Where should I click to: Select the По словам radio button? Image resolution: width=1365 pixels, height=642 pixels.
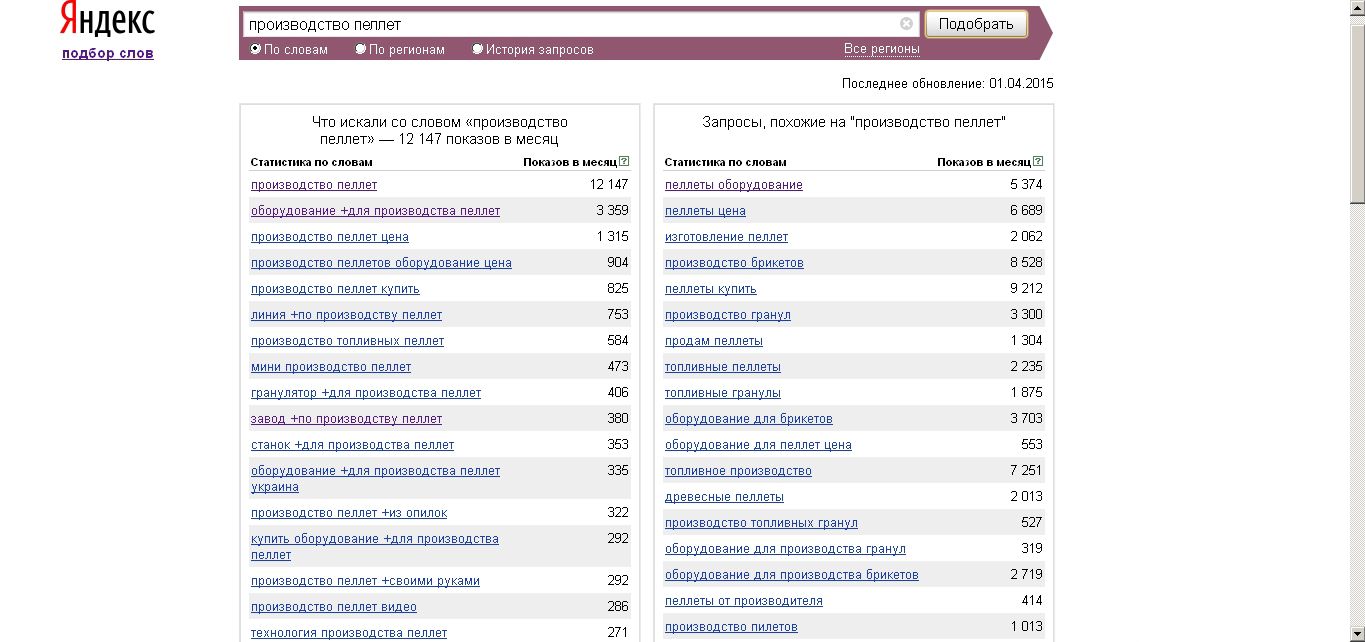(256, 49)
